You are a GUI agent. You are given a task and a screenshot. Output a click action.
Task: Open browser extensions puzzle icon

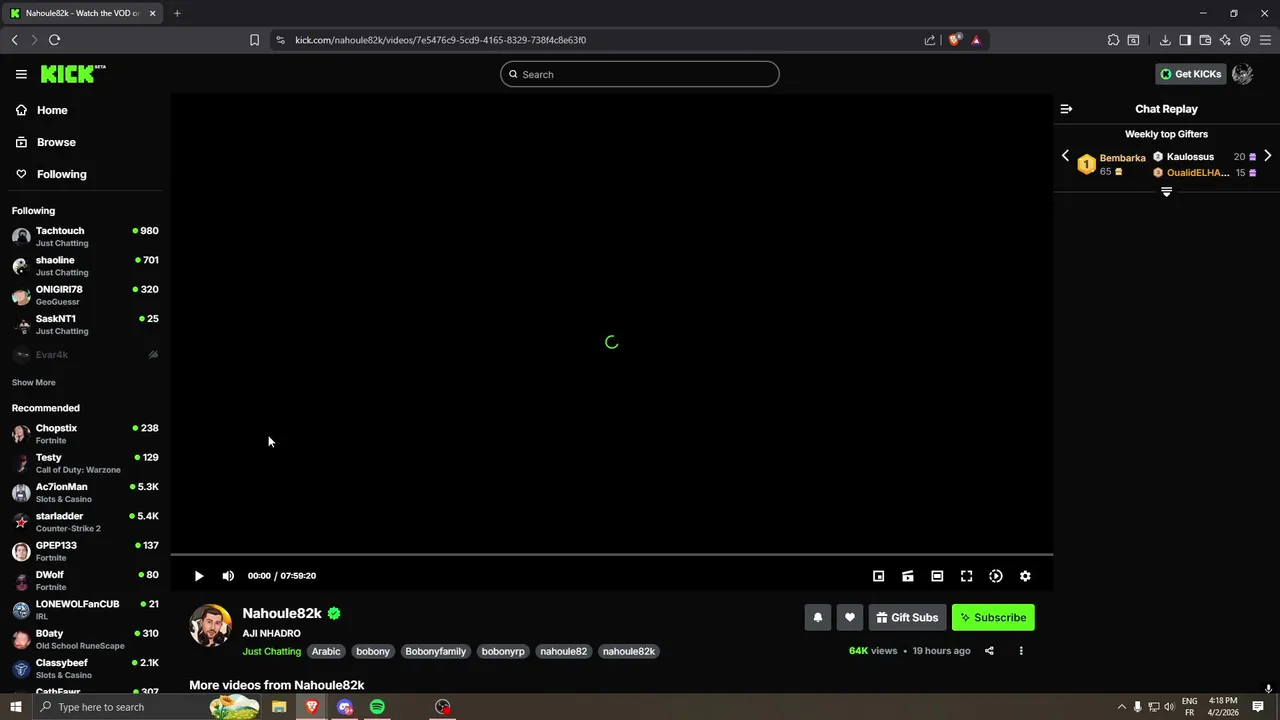point(1113,40)
